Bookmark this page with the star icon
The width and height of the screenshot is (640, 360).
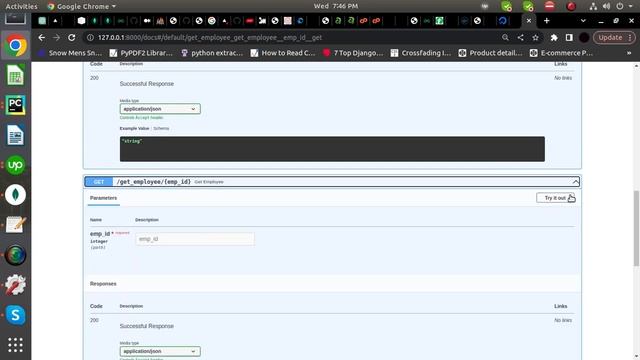(x=535, y=38)
